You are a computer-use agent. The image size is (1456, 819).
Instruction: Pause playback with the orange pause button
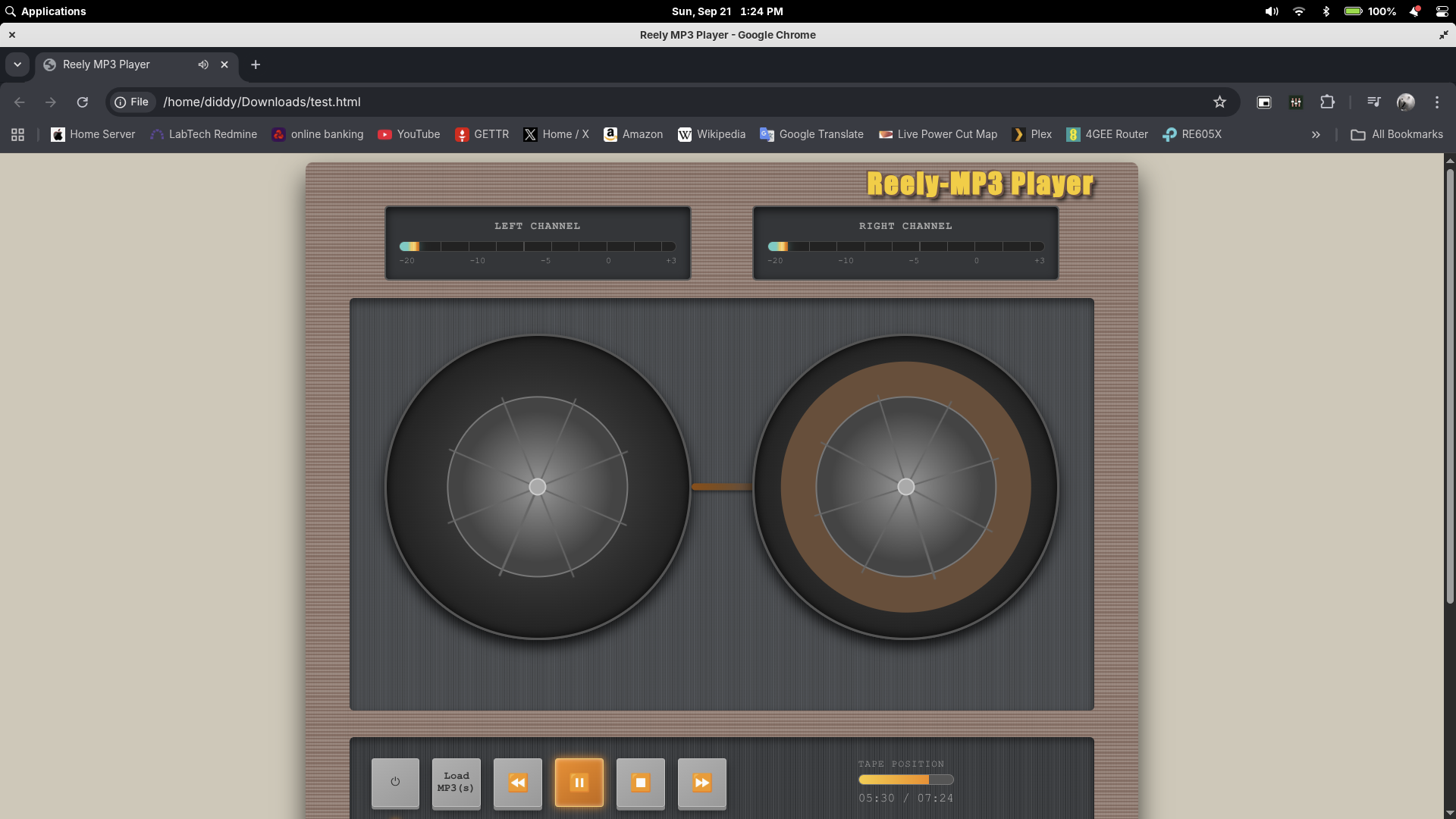[x=579, y=783]
